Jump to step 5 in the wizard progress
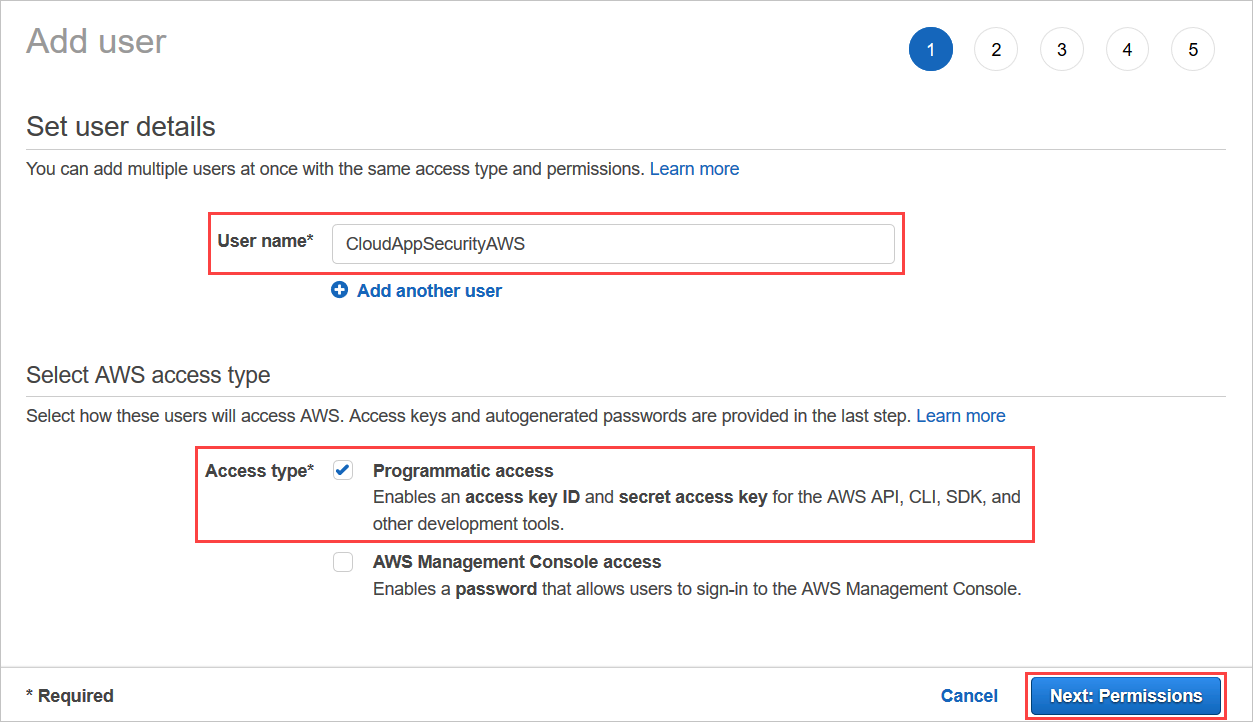 [x=1192, y=49]
